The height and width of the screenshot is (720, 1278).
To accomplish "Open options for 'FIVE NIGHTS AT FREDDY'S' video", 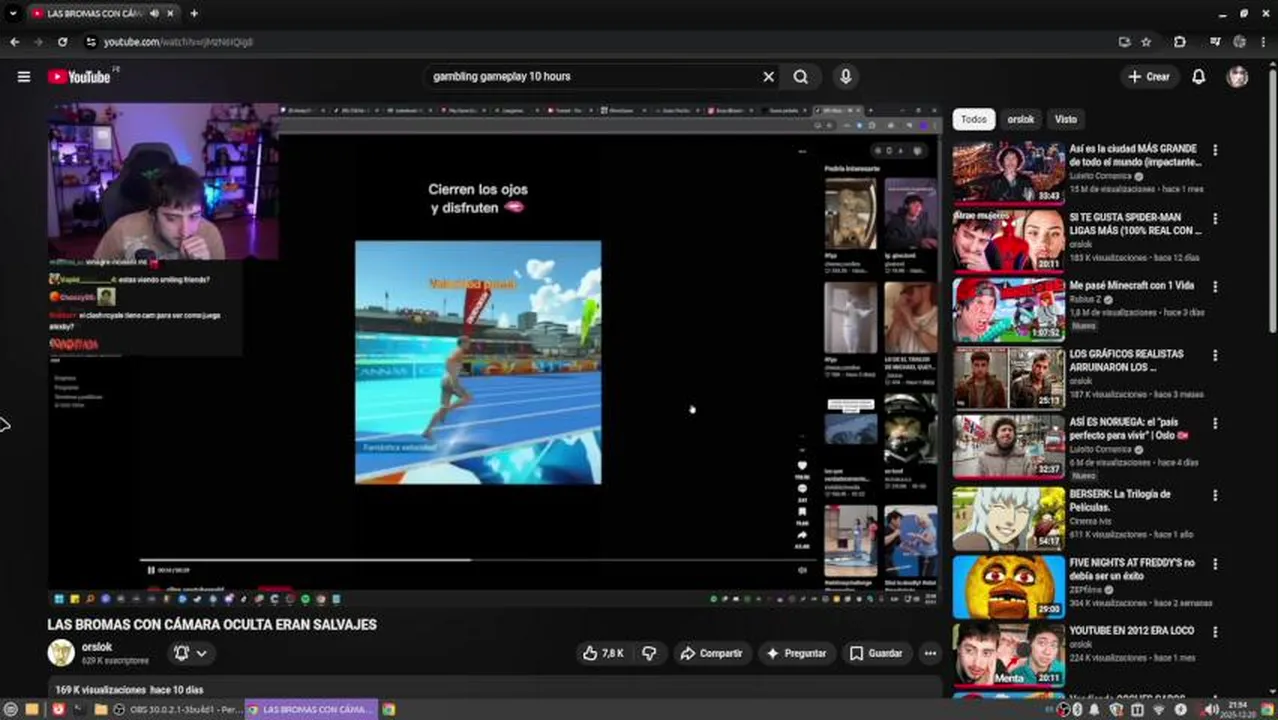I will click(x=1215, y=564).
